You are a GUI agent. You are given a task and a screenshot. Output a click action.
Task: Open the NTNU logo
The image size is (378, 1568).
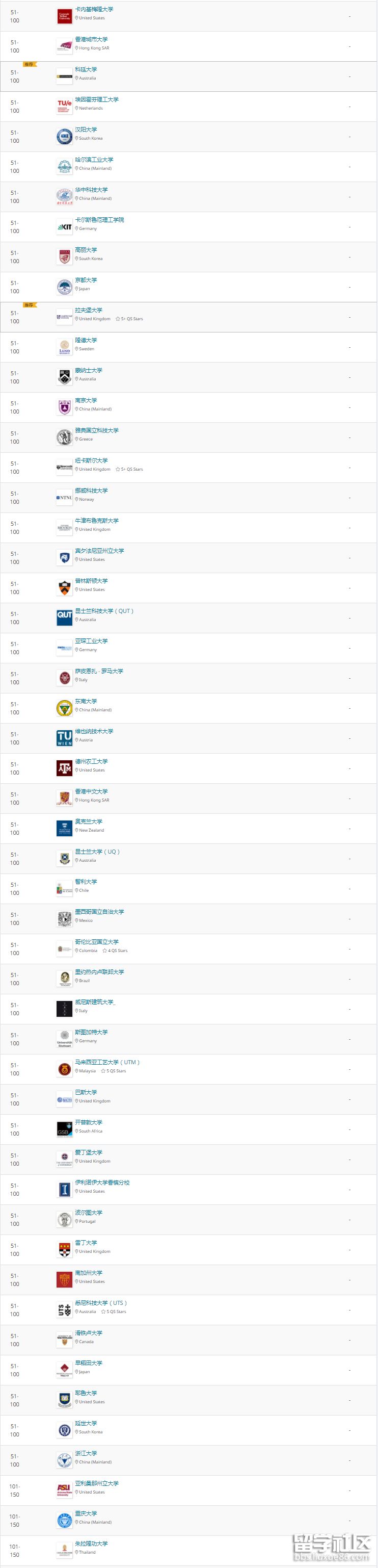click(64, 498)
